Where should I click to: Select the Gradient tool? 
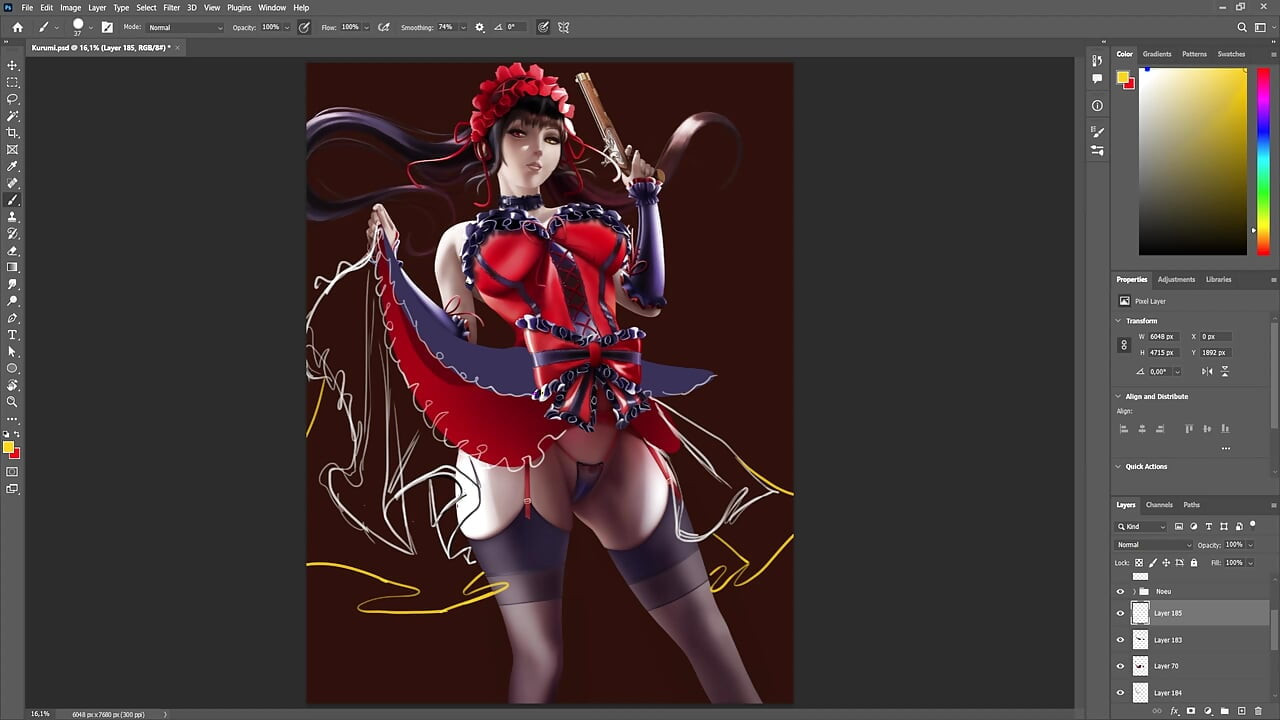[x=13, y=267]
